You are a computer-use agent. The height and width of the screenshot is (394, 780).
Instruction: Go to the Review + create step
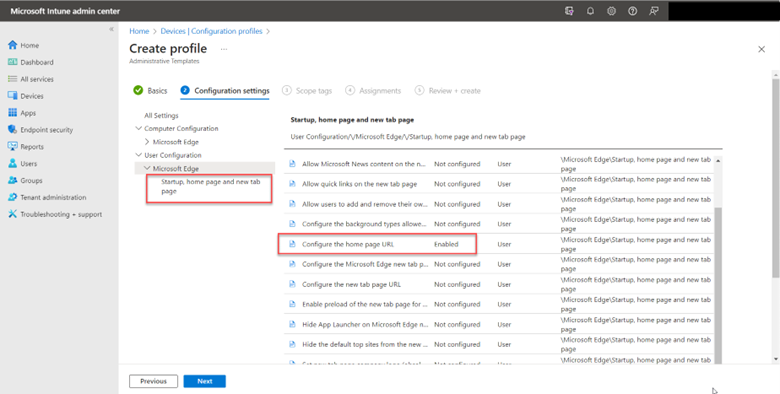[x=448, y=91]
